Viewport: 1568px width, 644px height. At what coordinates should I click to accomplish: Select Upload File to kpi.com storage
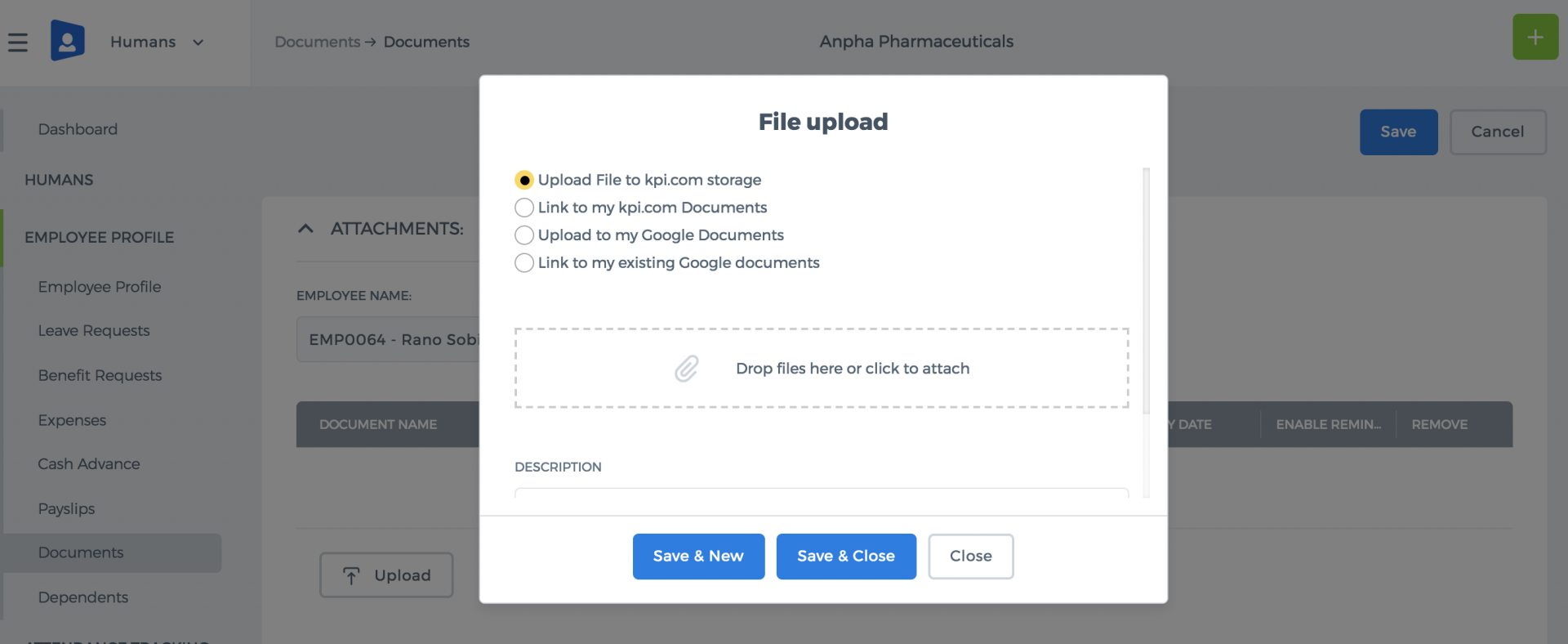click(x=524, y=180)
